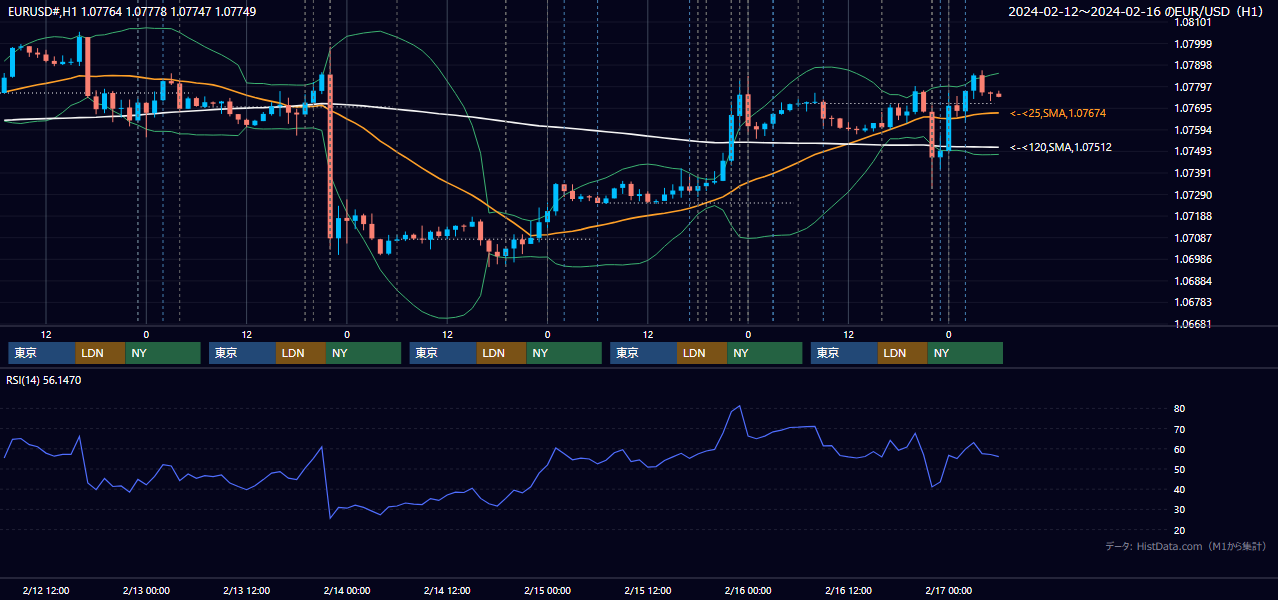1278x600 pixels.
Task: Select the 2/17 00:00 time axis label
Action: coord(949,590)
